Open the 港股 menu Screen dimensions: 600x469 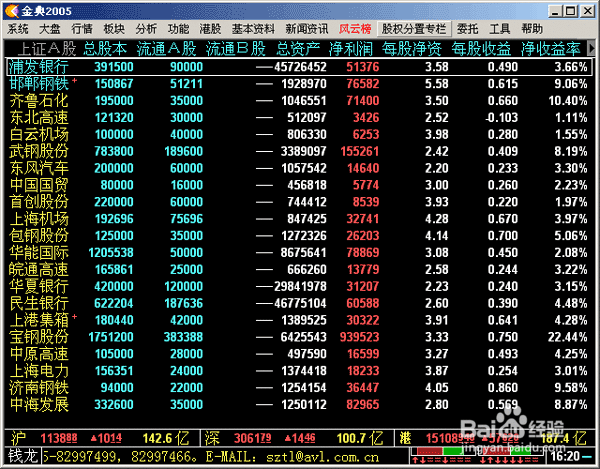210,29
